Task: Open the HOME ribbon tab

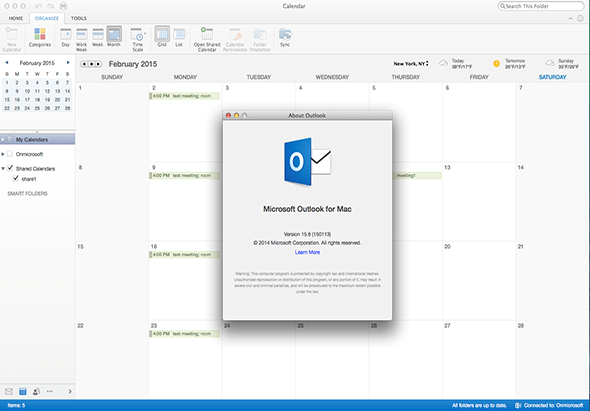Action: click(x=16, y=18)
